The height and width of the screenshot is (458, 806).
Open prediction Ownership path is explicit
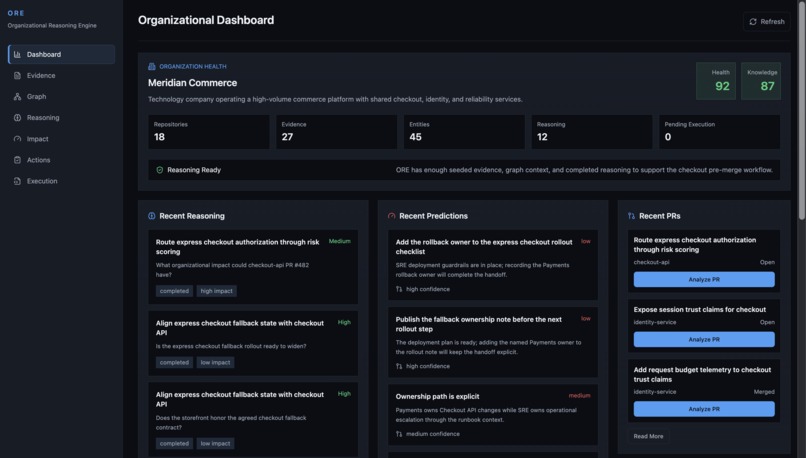coord(493,415)
